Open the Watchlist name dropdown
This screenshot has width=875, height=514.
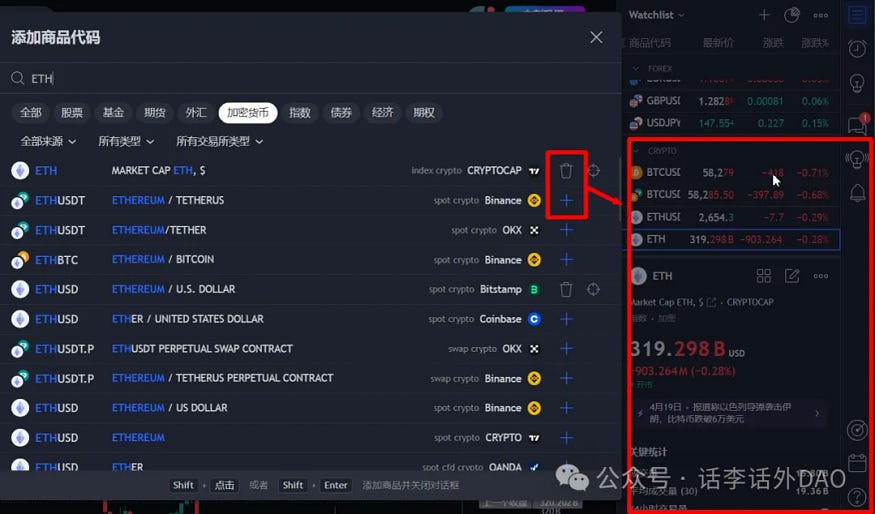tap(656, 15)
